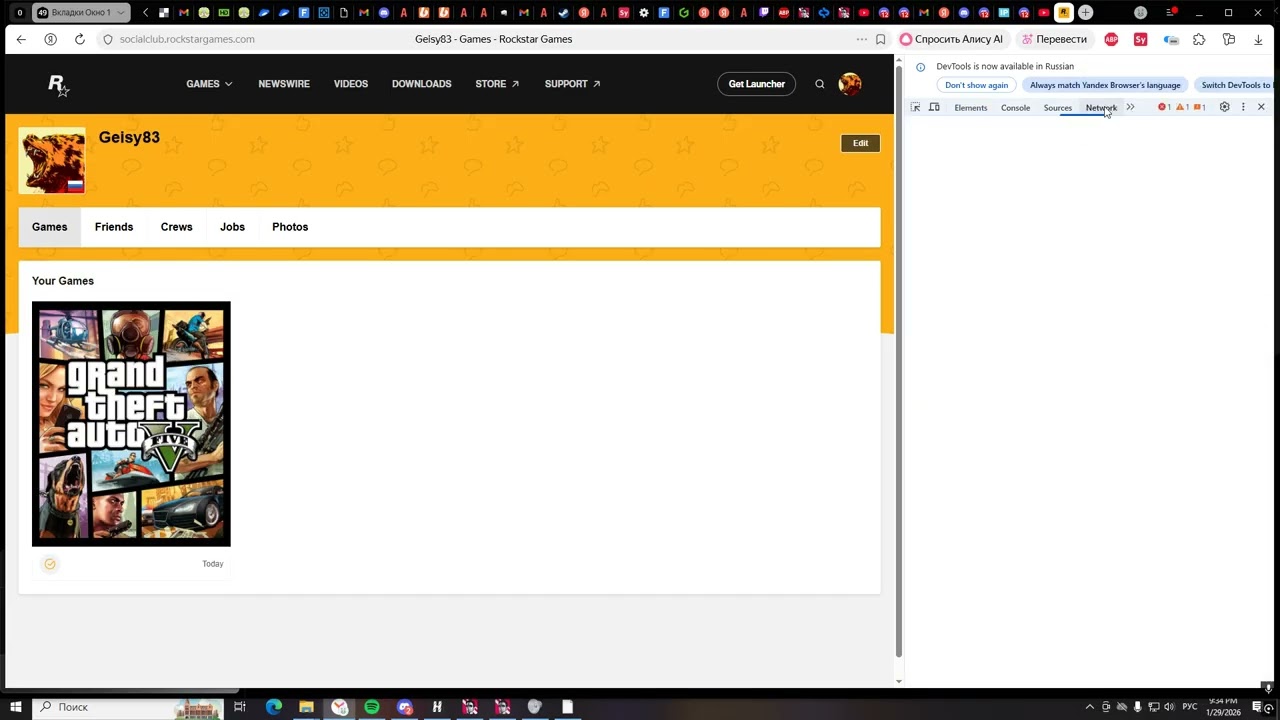Open the DOWNLOADS page
This screenshot has height=720, width=1280.
[x=422, y=84]
